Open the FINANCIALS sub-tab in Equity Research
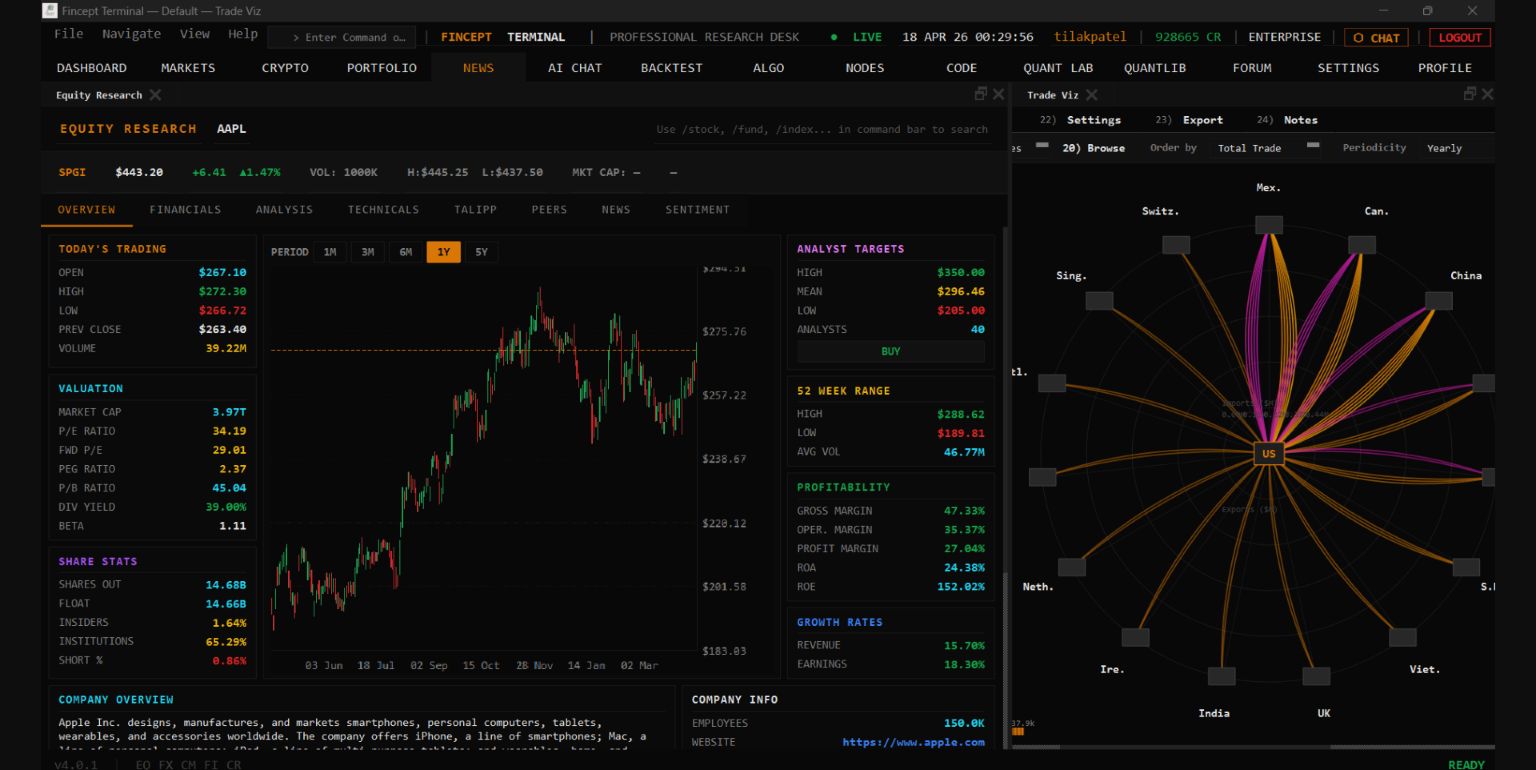The image size is (1536, 770). tap(185, 210)
